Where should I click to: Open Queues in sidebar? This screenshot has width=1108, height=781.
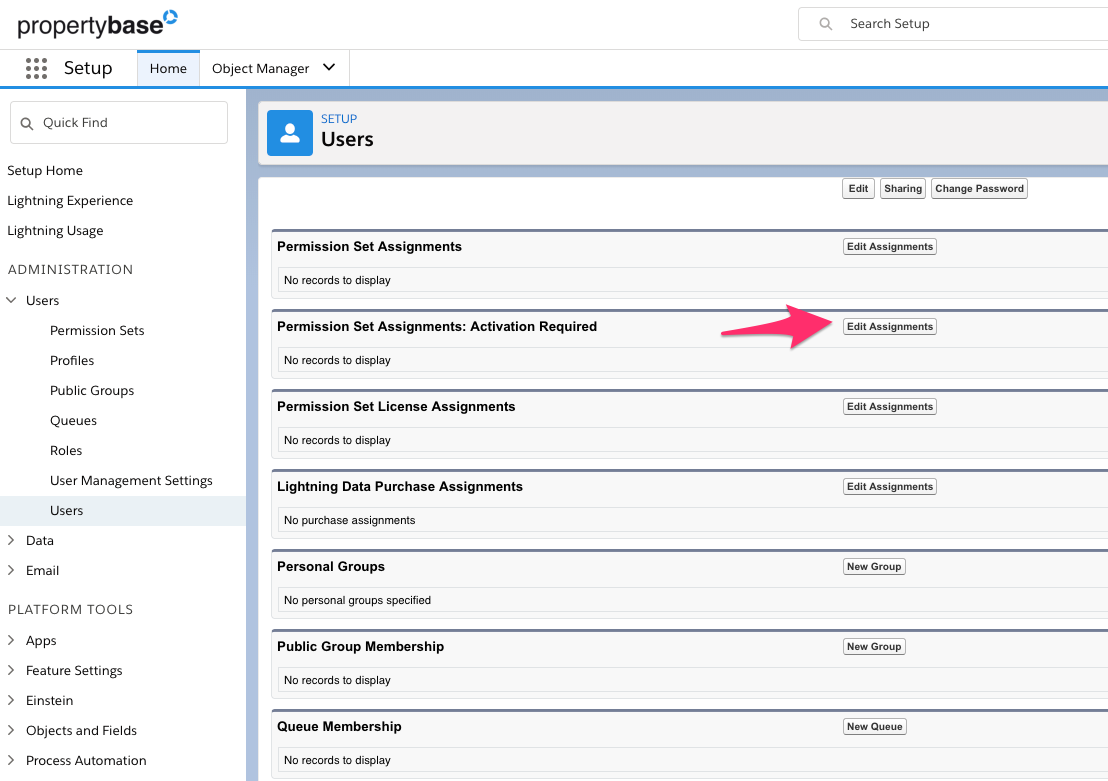coord(73,421)
